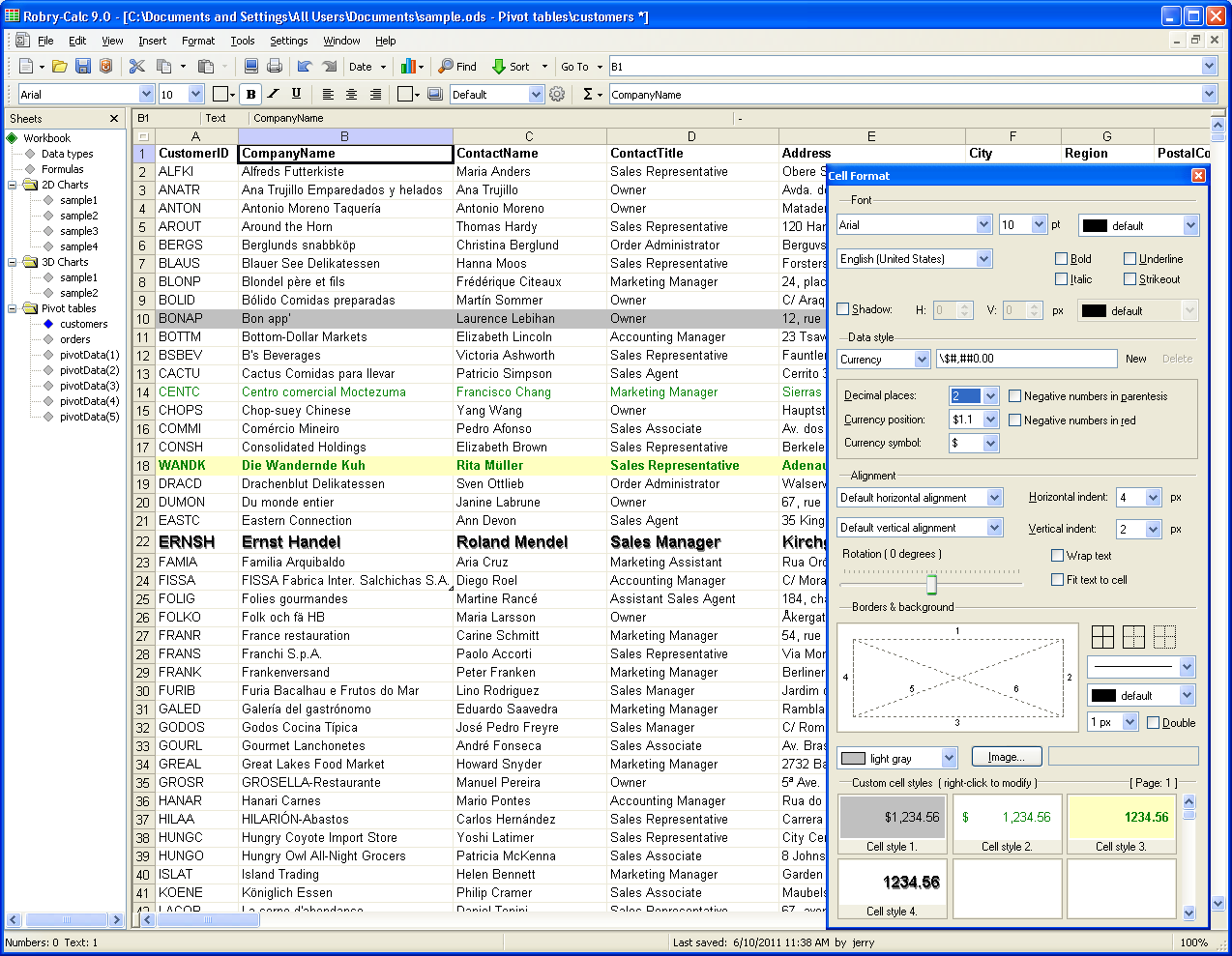The image size is (1232, 956).
Task: Open the Tools menu
Action: click(243, 41)
